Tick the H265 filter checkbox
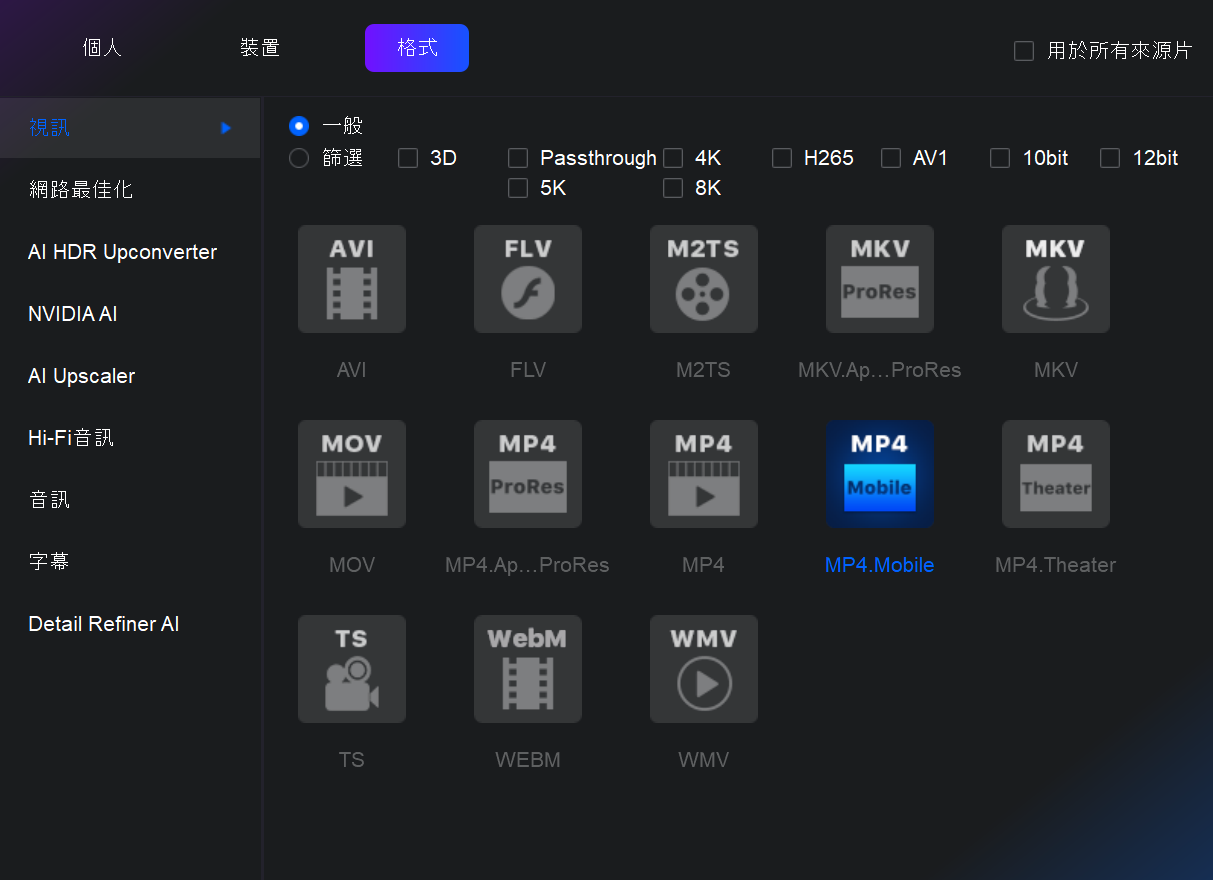The height and width of the screenshot is (880, 1213). (x=782, y=158)
